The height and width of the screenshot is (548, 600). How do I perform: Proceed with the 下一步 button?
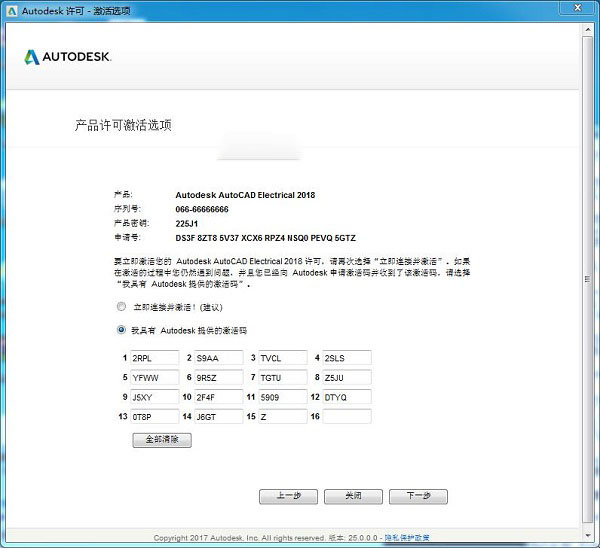coord(418,496)
